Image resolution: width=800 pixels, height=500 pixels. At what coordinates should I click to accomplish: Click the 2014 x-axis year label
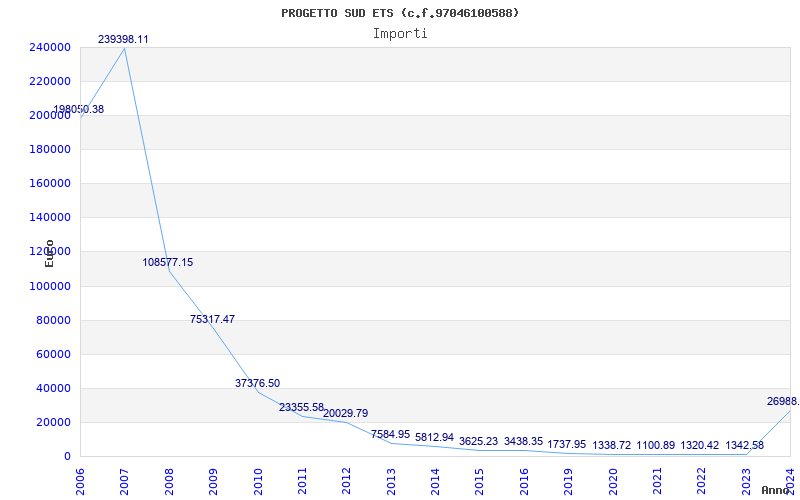[435, 481]
